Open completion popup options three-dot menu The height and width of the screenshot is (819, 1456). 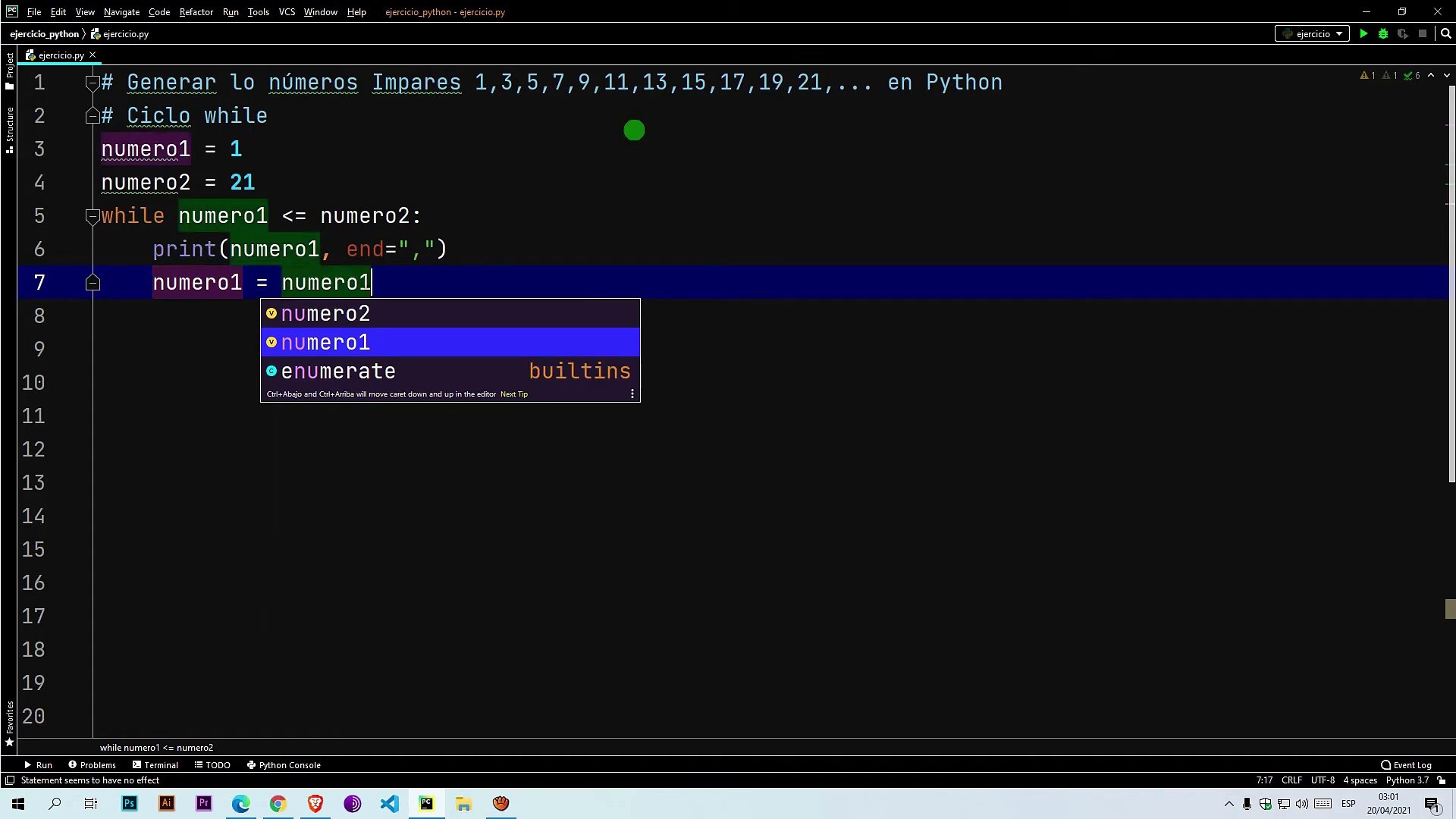point(632,394)
